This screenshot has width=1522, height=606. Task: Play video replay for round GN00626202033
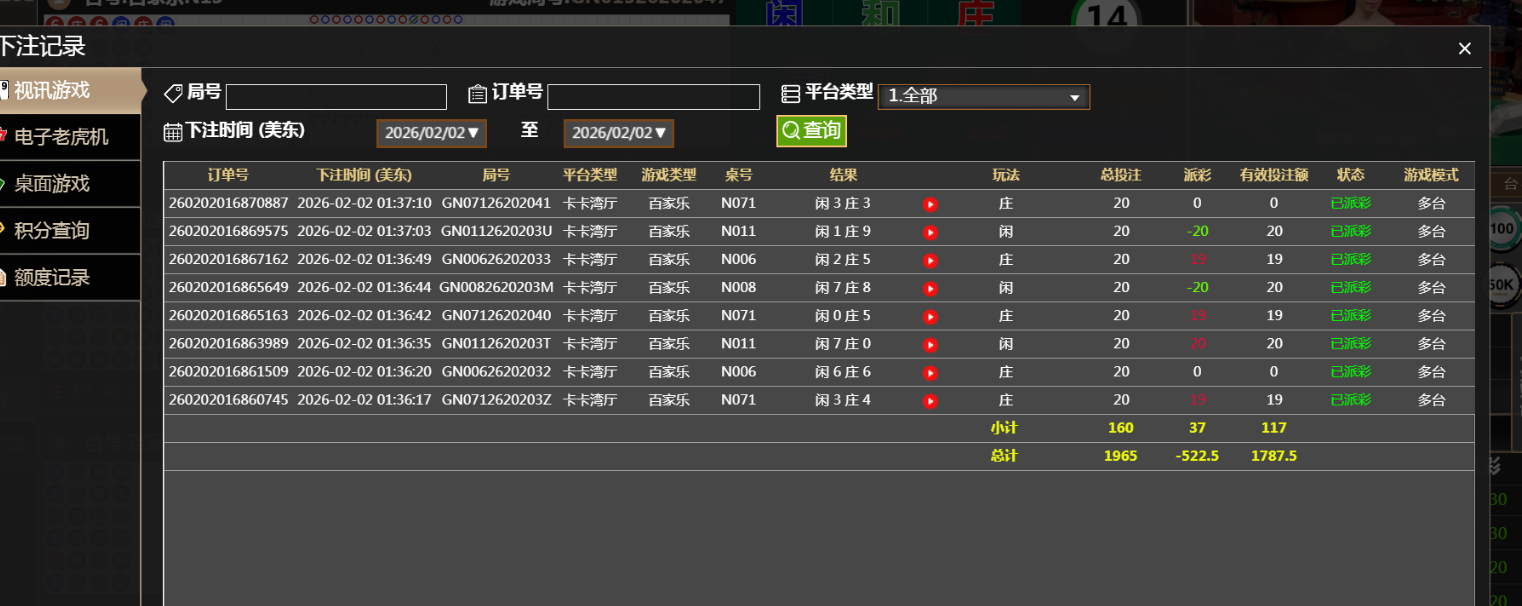930,260
